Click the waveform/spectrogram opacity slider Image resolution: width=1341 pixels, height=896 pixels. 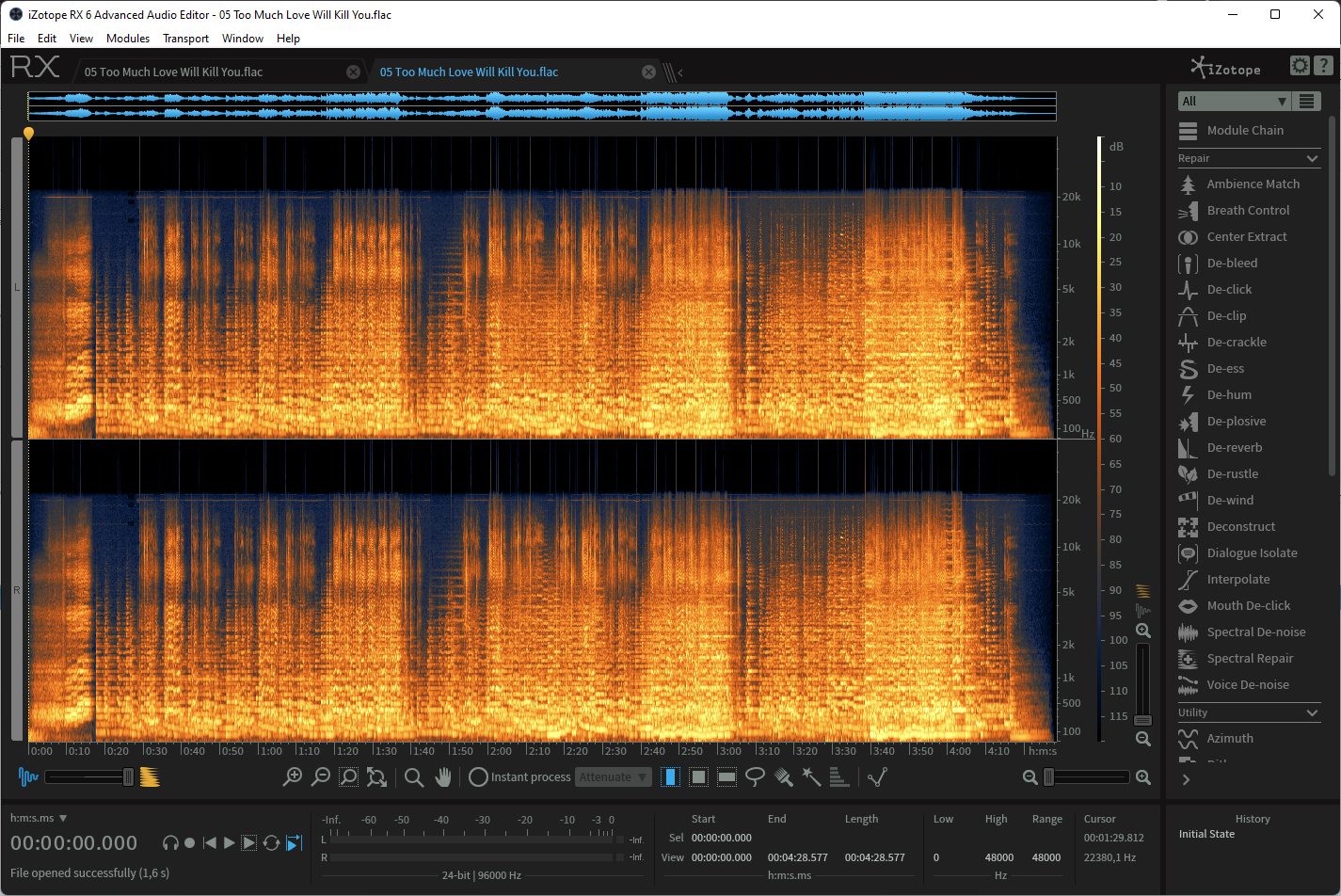pos(89,776)
